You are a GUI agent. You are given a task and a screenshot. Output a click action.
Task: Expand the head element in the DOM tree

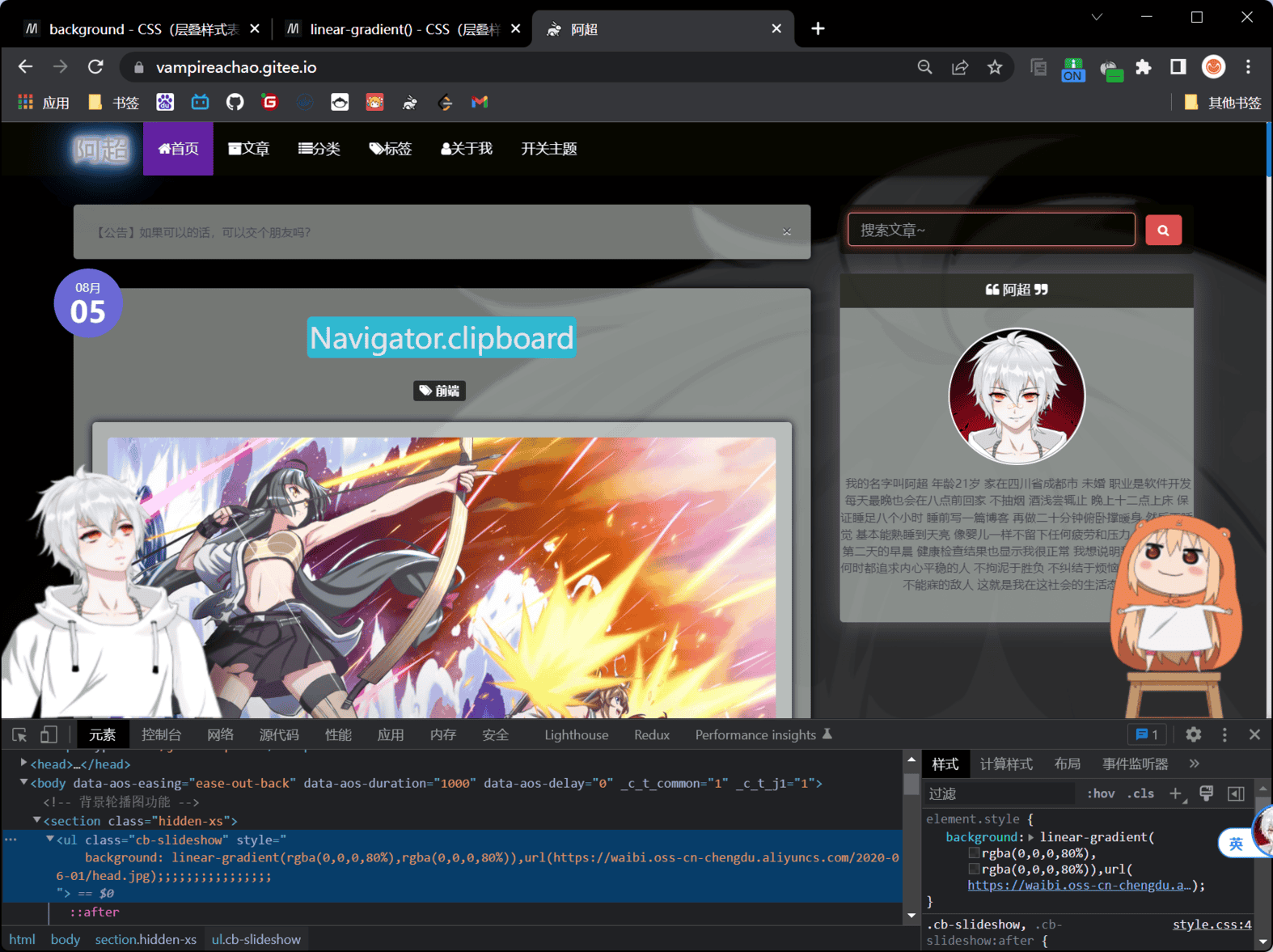[23, 764]
